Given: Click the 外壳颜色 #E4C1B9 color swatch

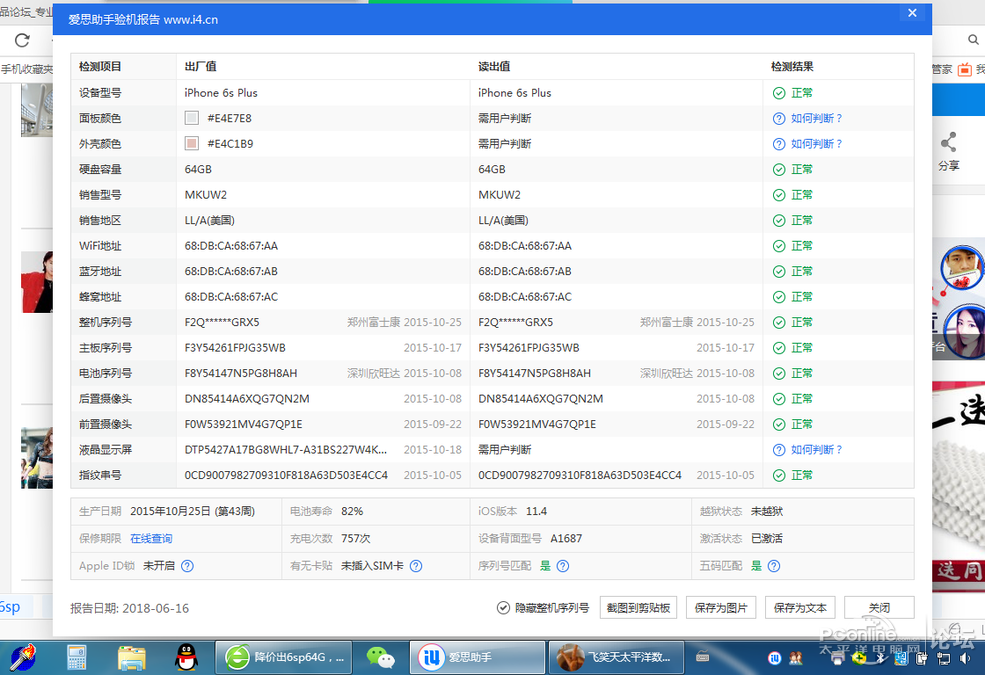Looking at the screenshot, I should [192, 144].
